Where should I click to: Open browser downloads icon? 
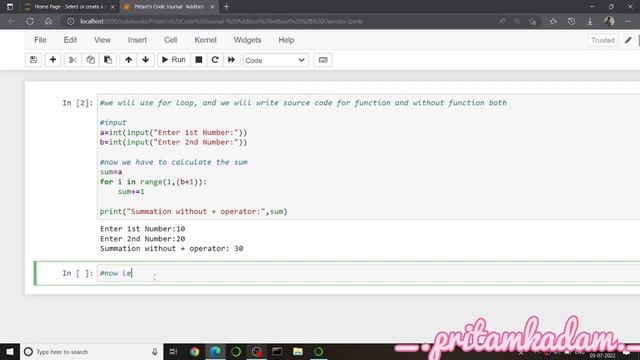pos(590,21)
